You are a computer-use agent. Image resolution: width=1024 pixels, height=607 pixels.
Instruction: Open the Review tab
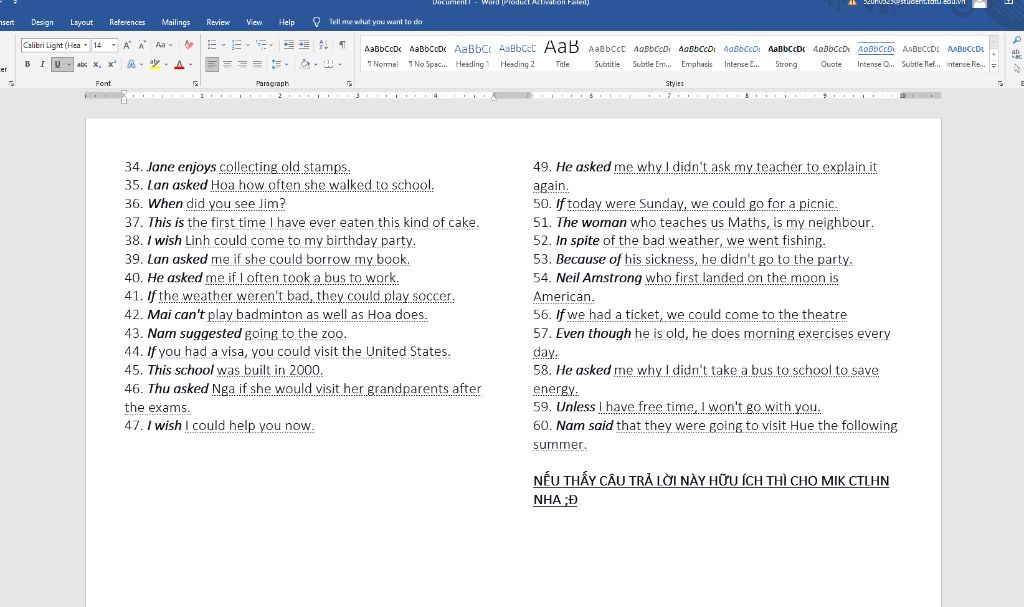[218, 22]
